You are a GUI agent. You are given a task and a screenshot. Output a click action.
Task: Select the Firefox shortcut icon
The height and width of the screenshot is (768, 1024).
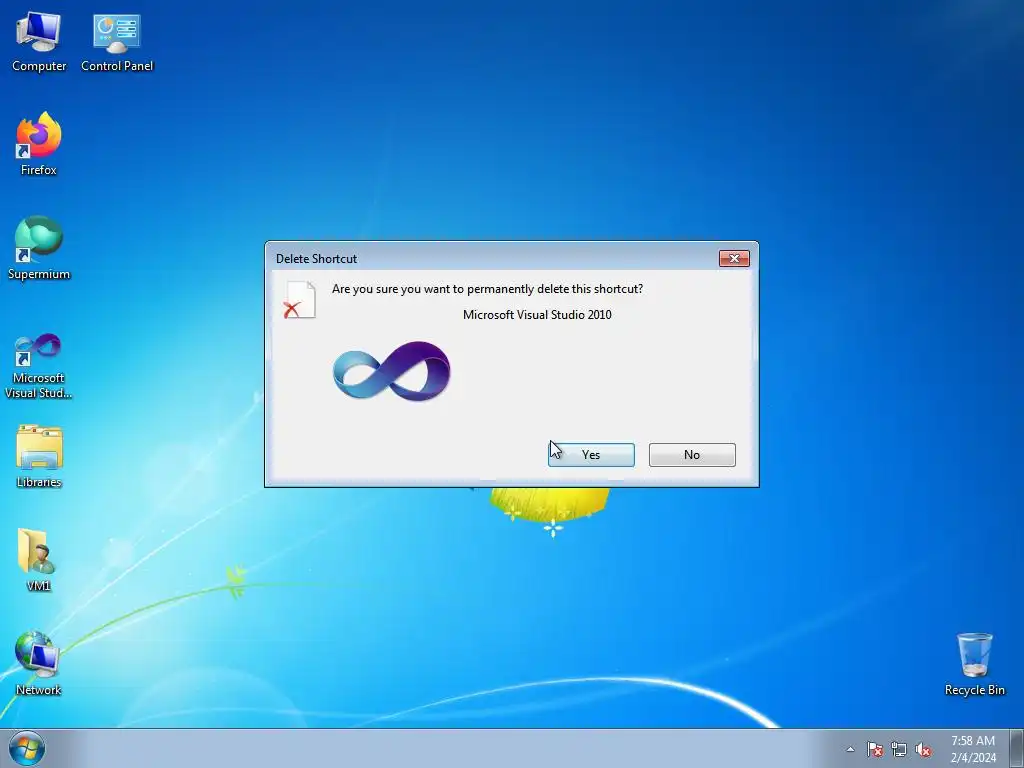[39, 144]
